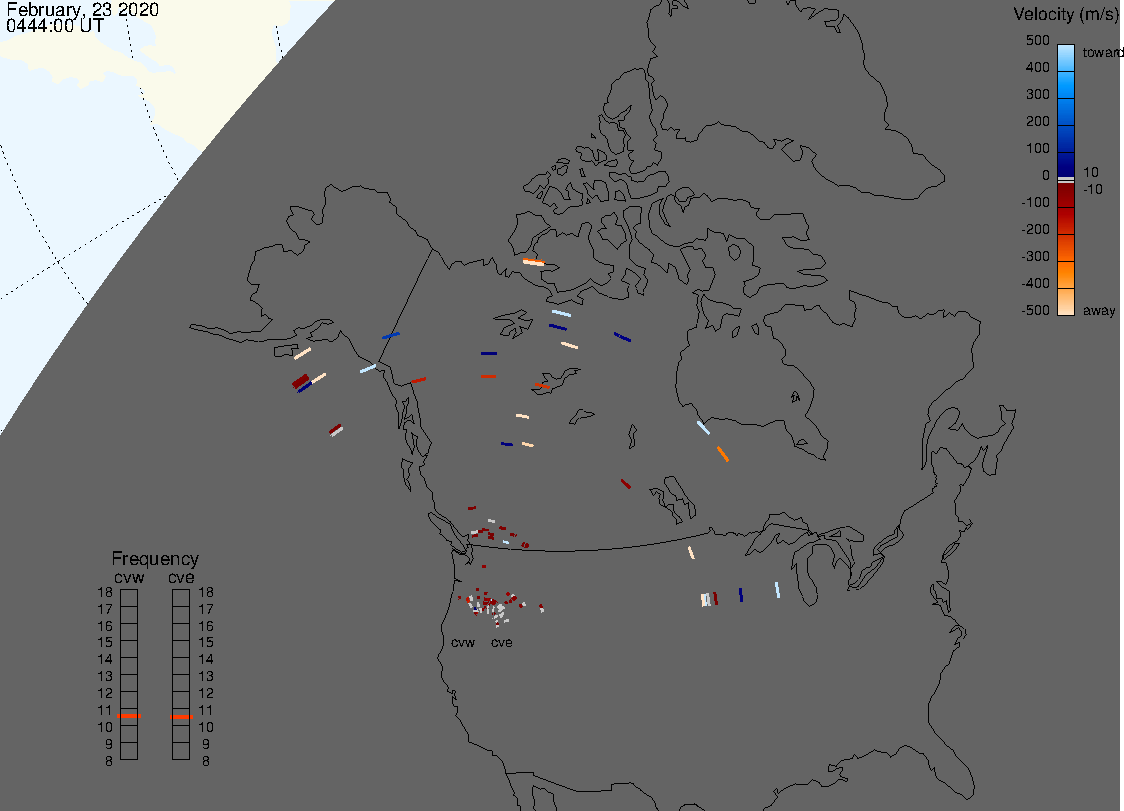Screen dimensions: 1124x811
Task: Click '14' left of the cvw frequency bar
Action: 105,660
